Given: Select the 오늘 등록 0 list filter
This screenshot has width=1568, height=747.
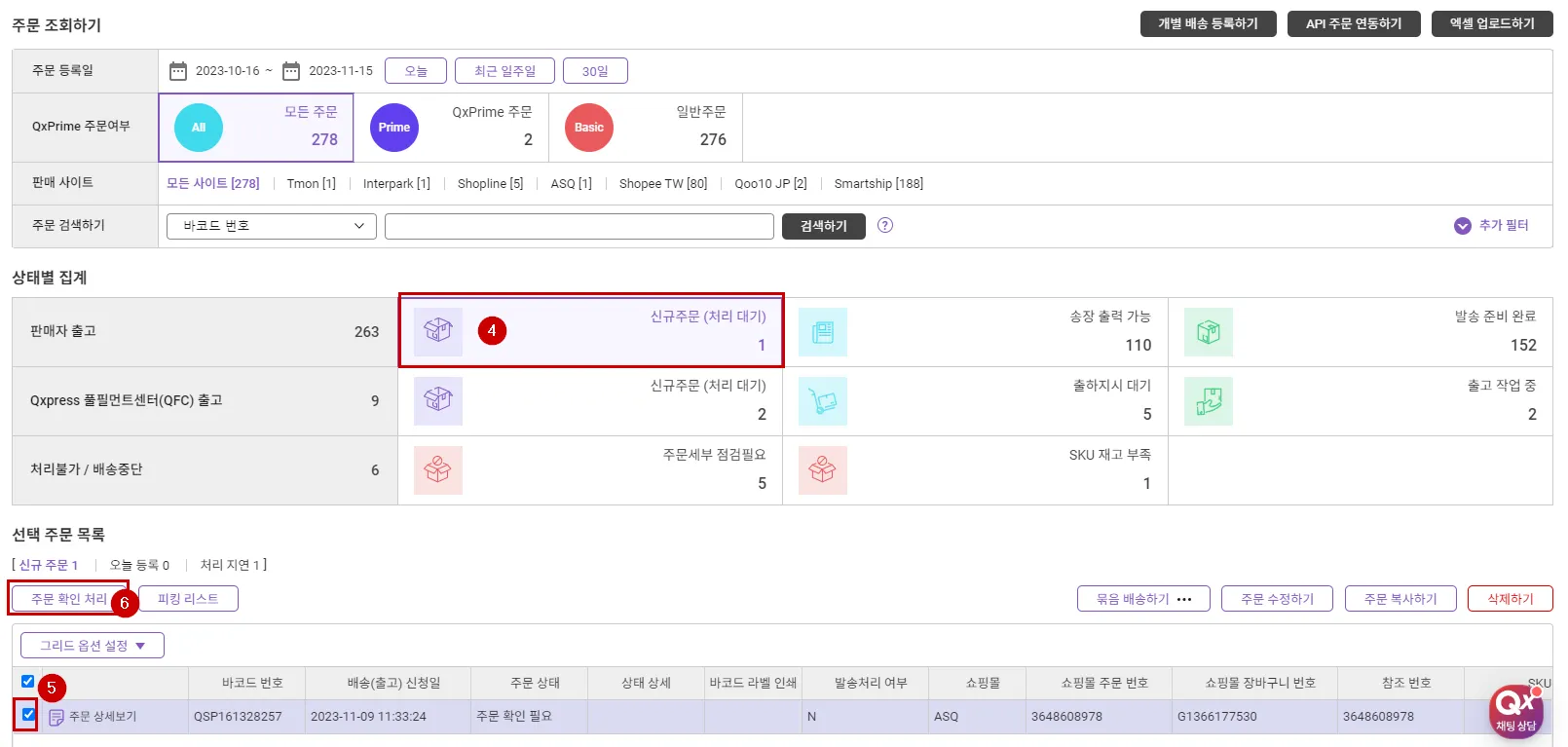Looking at the screenshot, I should 139,565.
